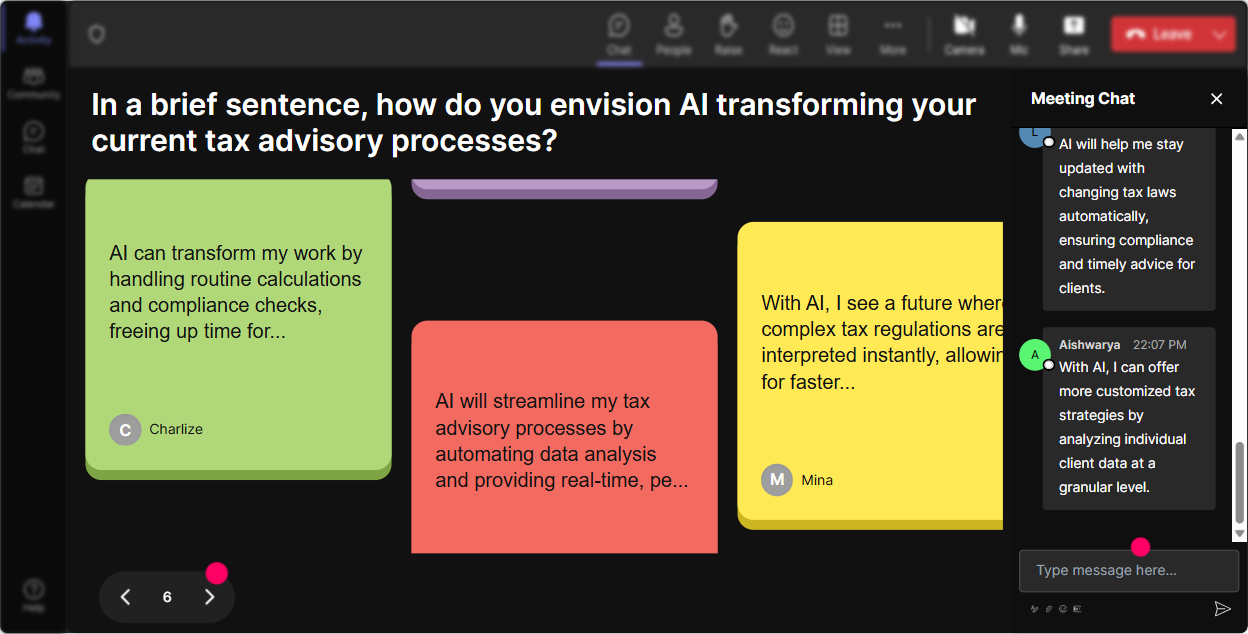Turn on the Camera
1248x634 pixels.
coord(964,33)
